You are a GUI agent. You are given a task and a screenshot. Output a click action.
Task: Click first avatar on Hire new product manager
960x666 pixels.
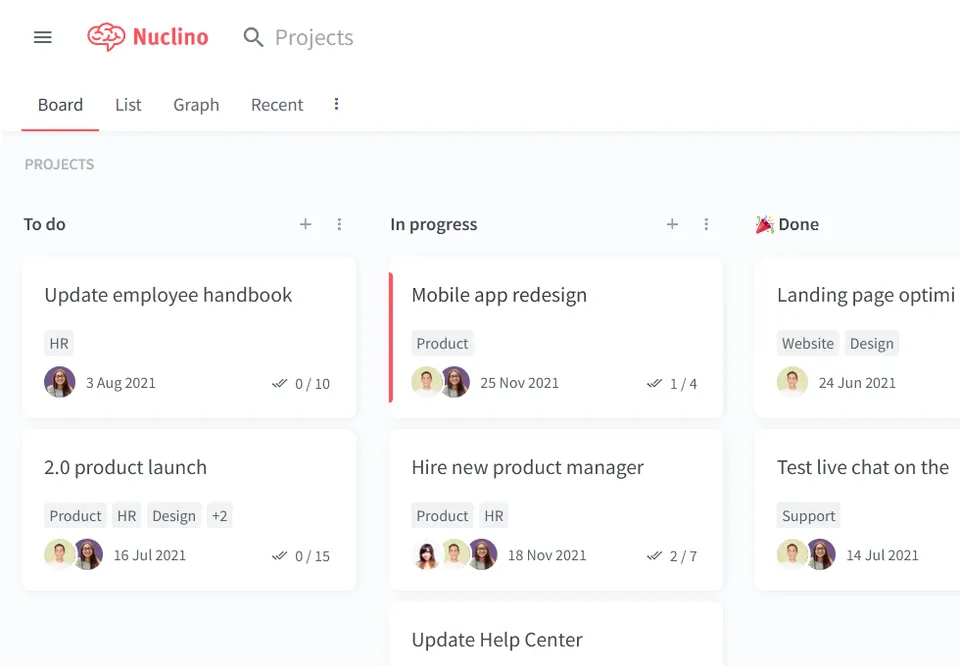(x=426, y=555)
